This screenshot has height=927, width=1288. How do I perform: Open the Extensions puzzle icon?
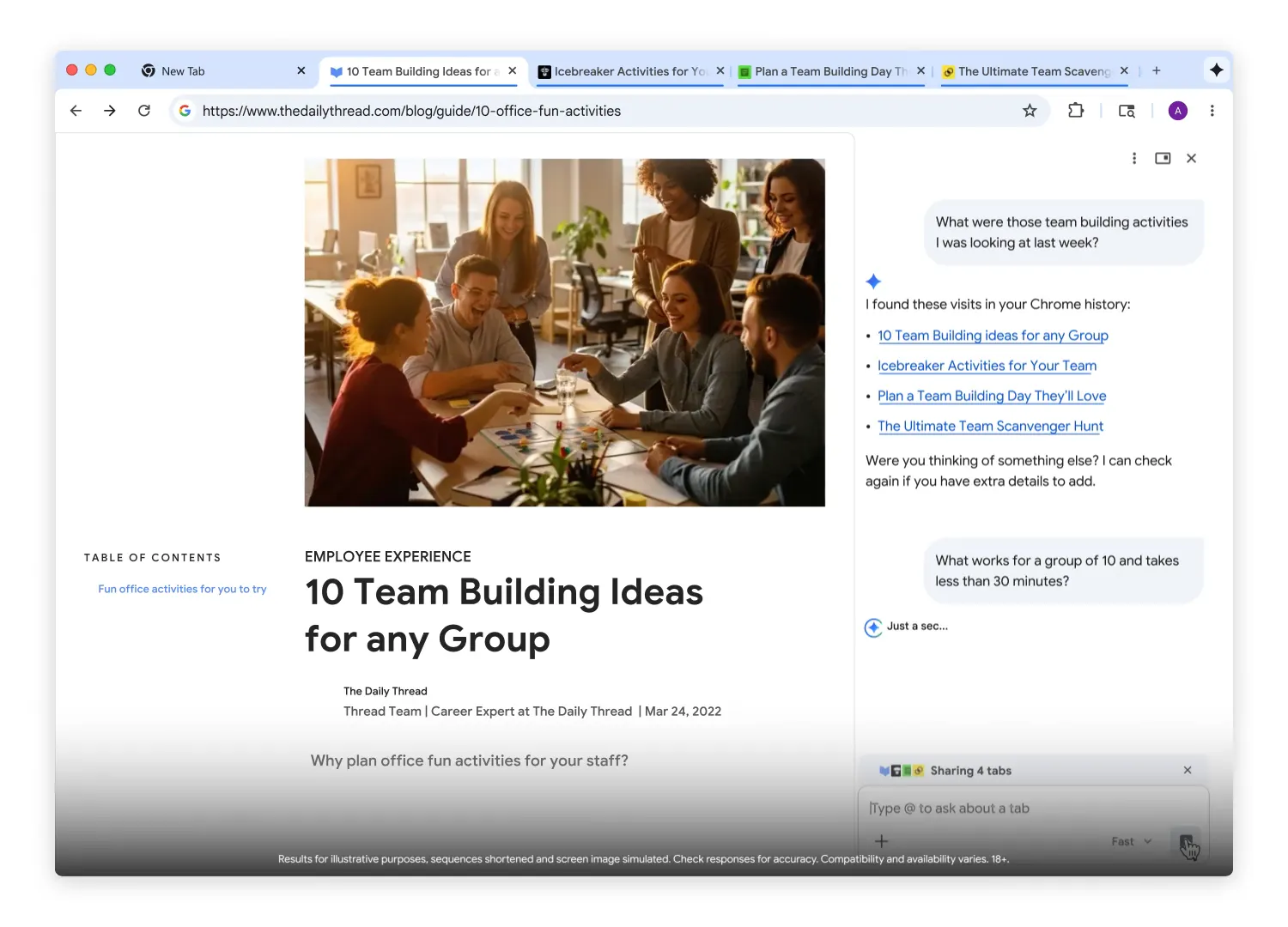coord(1075,111)
